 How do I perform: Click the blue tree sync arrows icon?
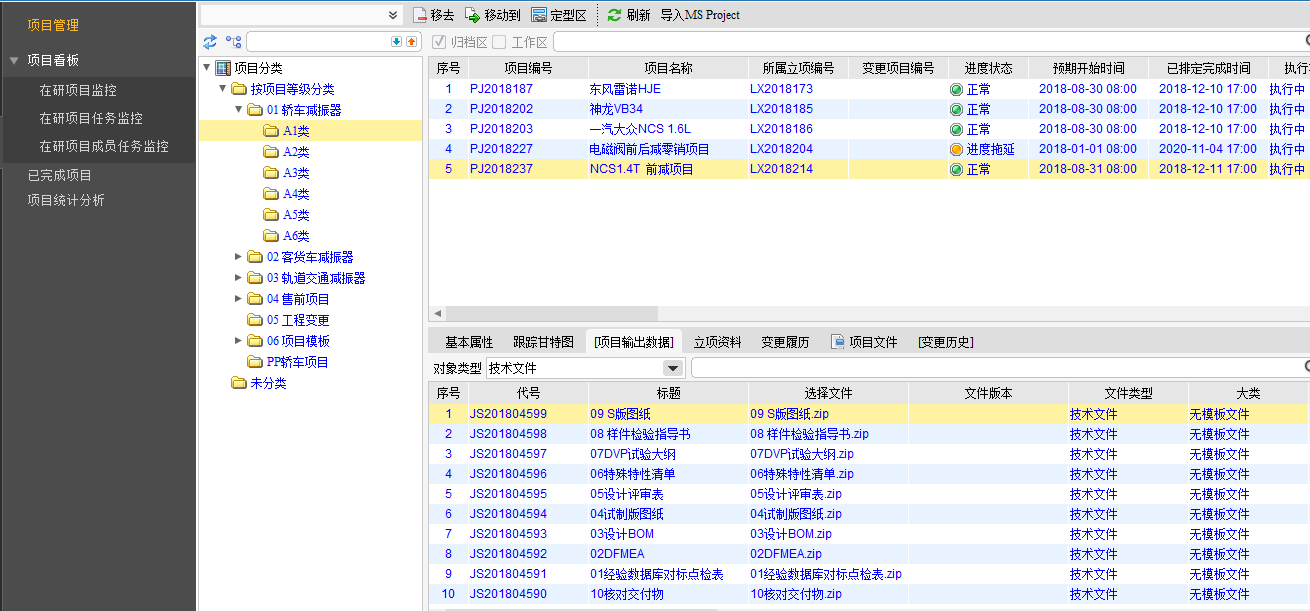209,42
